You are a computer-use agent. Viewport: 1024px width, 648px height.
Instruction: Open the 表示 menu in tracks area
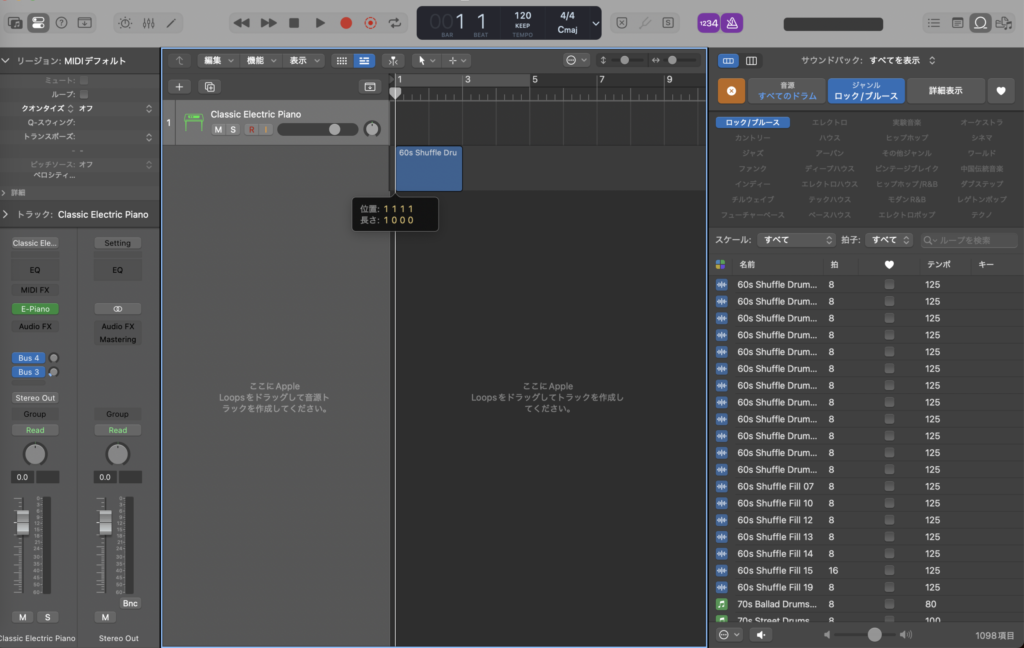pos(304,60)
